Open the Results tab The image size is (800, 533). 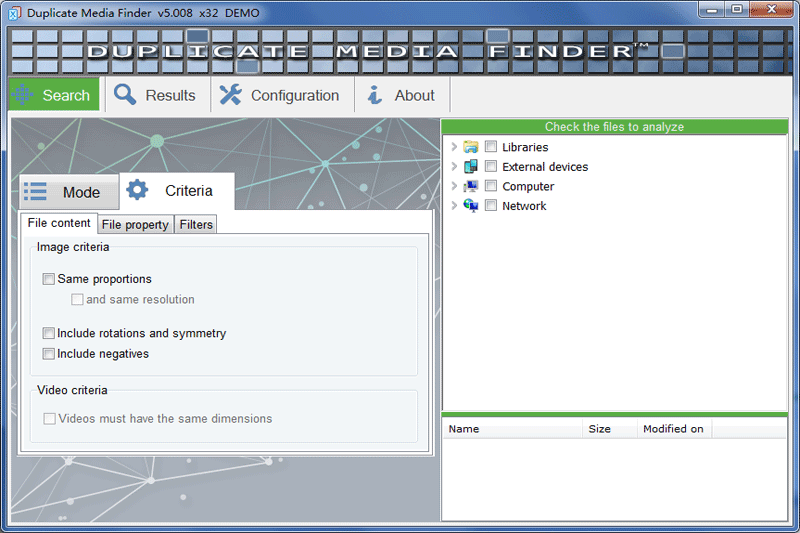(x=158, y=95)
